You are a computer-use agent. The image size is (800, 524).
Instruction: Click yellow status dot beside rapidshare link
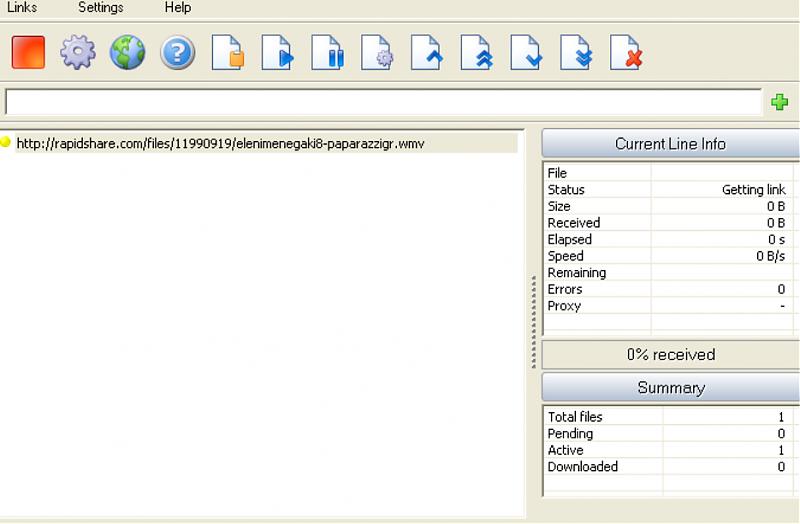click(6, 142)
